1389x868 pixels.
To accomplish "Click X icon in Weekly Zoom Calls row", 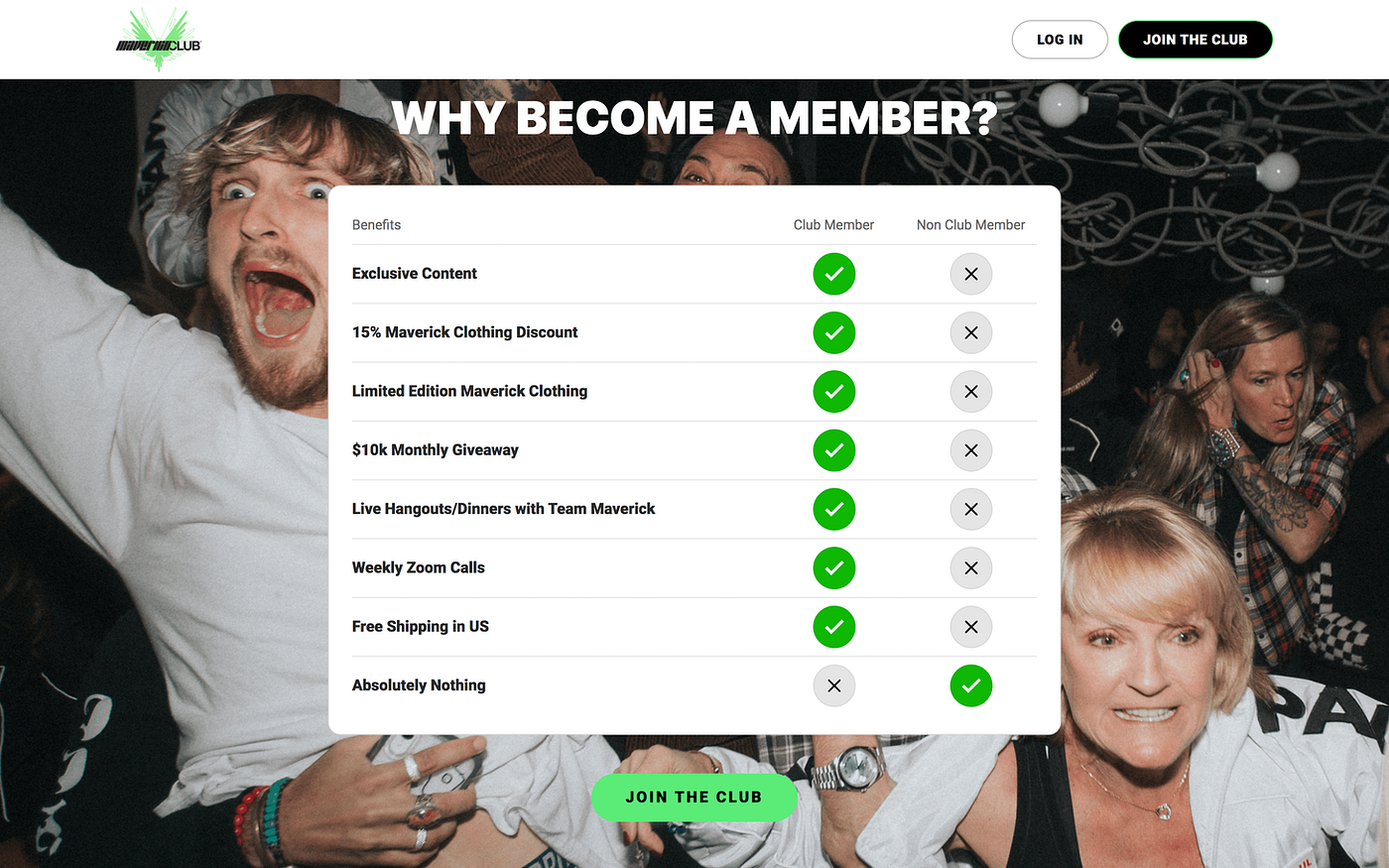I will 971,567.
